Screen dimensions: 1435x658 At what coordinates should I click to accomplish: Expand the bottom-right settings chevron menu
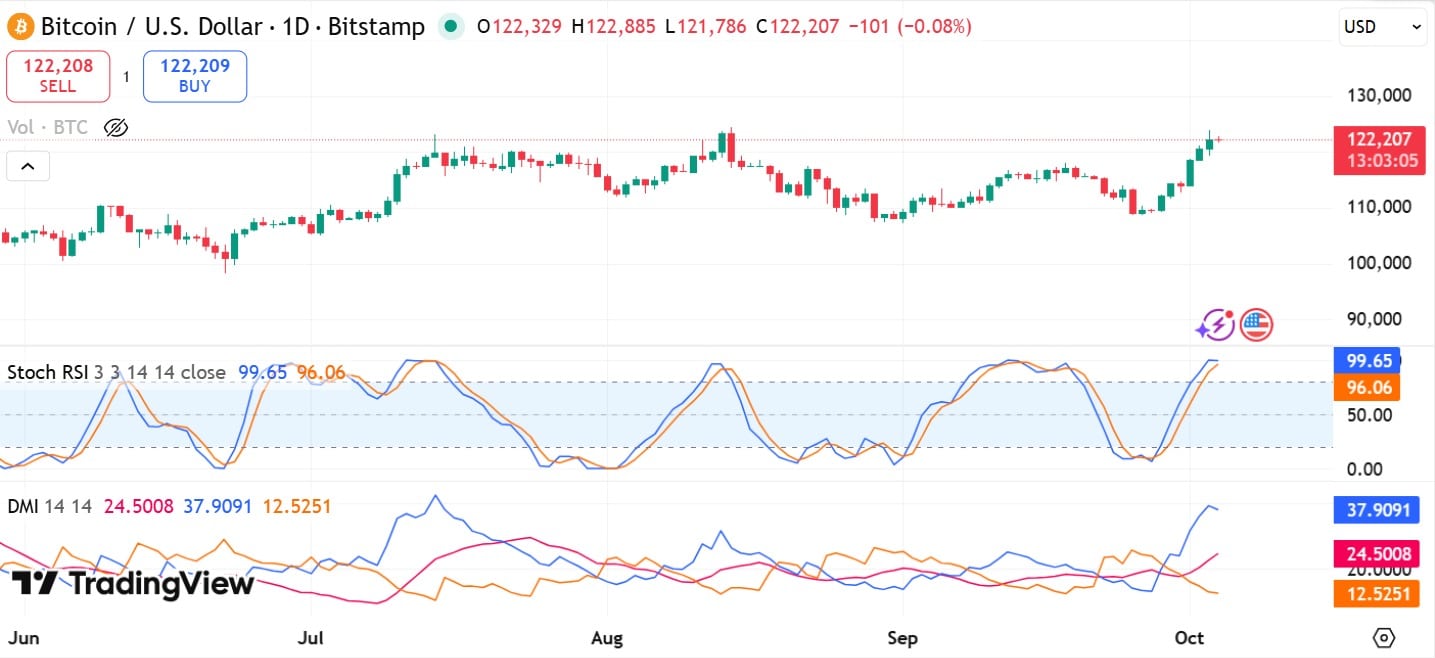(x=1383, y=637)
